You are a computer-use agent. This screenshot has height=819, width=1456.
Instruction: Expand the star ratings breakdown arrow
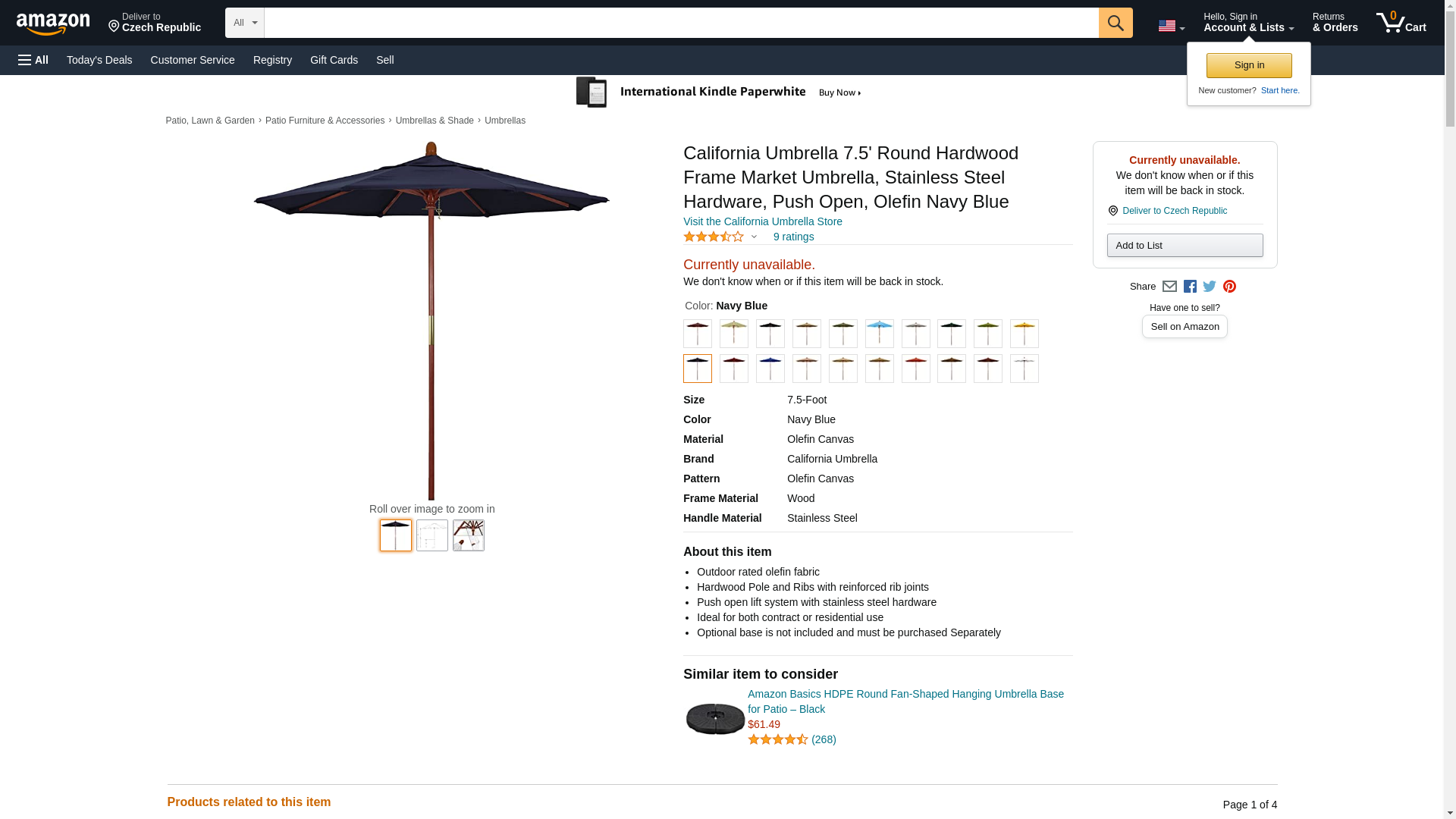tap(754, 237)
